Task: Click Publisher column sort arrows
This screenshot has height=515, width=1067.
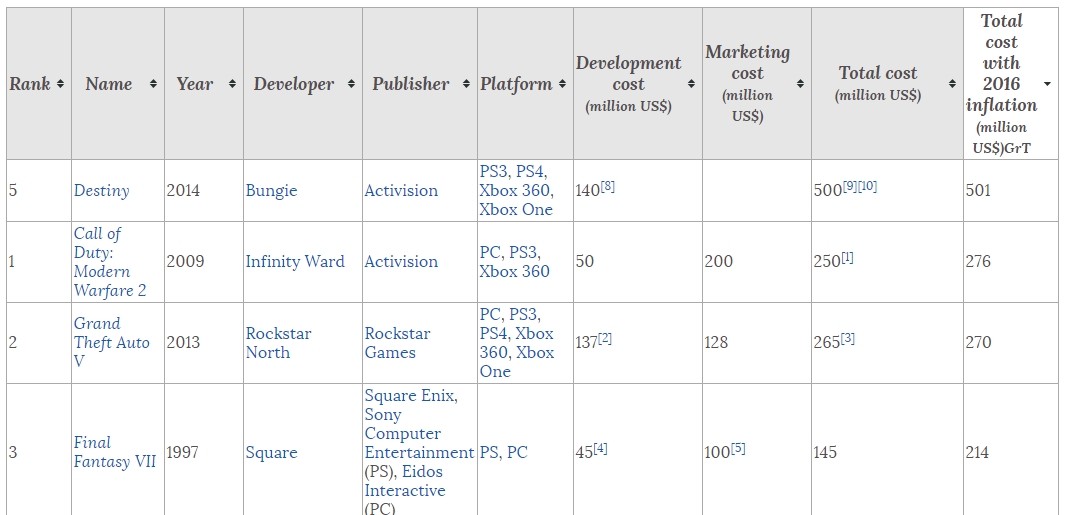Action: [466, 84]
